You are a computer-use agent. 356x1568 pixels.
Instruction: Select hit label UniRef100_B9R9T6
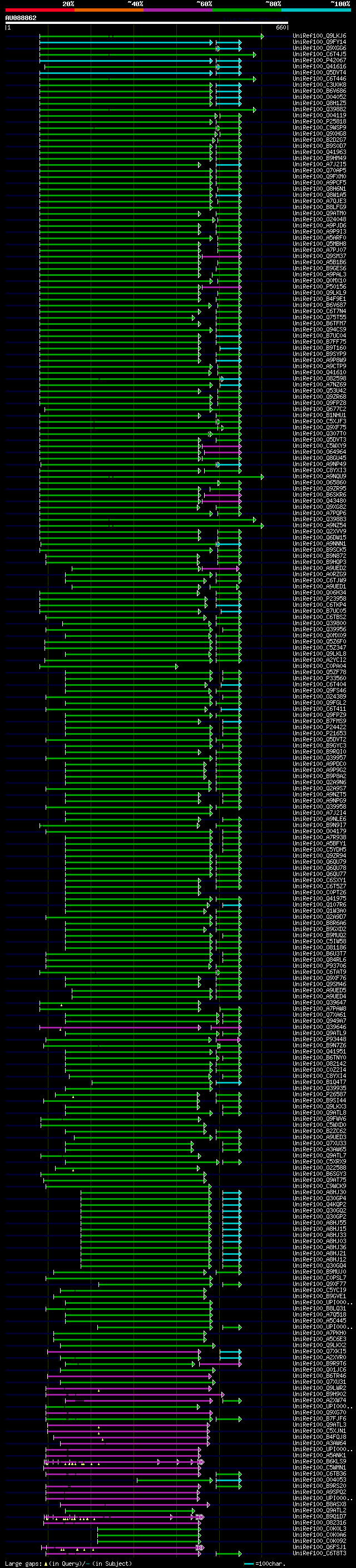[319, 1363]
